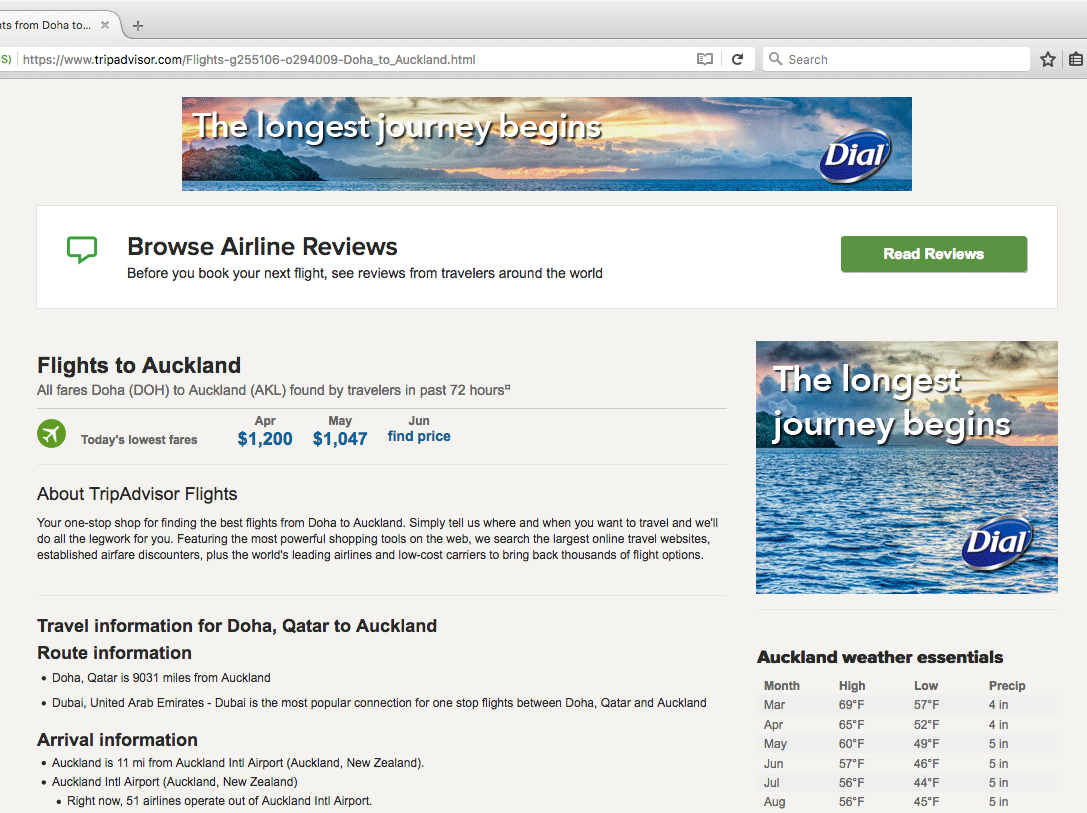The image size is (1087, 813).
Task: Click the green airplane fares icon
Action: click(x=51, y=434)
